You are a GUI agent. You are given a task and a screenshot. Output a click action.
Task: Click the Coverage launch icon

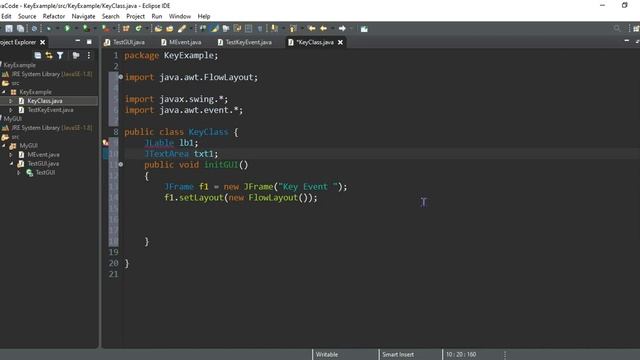pos(86,29)
